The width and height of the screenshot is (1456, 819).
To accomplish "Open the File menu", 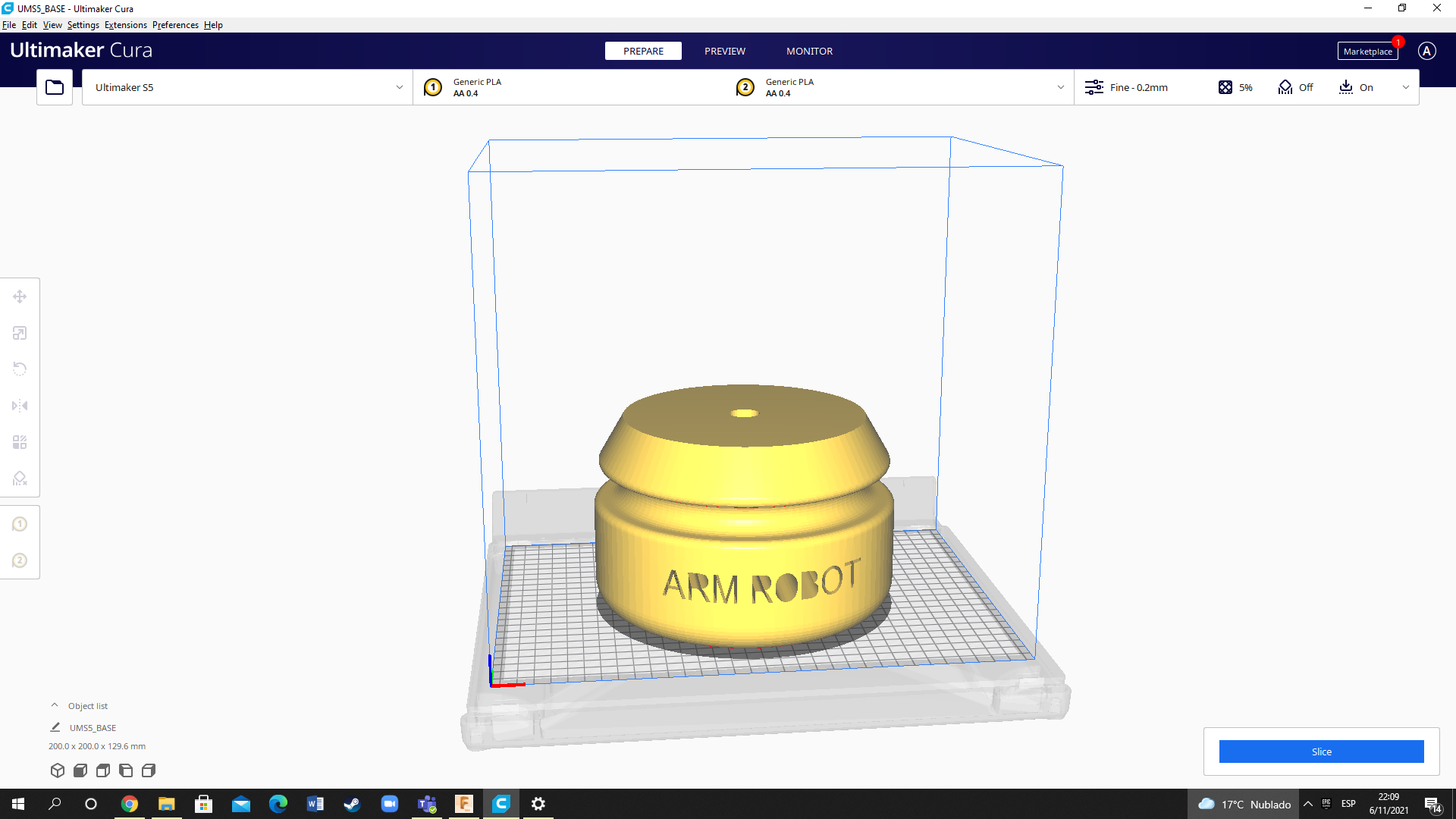I will pos(9,24).
